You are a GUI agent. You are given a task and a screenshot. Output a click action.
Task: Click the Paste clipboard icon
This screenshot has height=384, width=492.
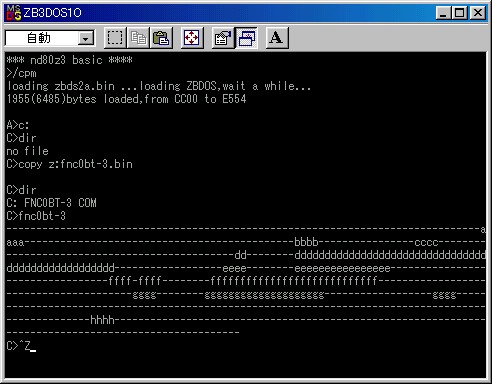161,38
